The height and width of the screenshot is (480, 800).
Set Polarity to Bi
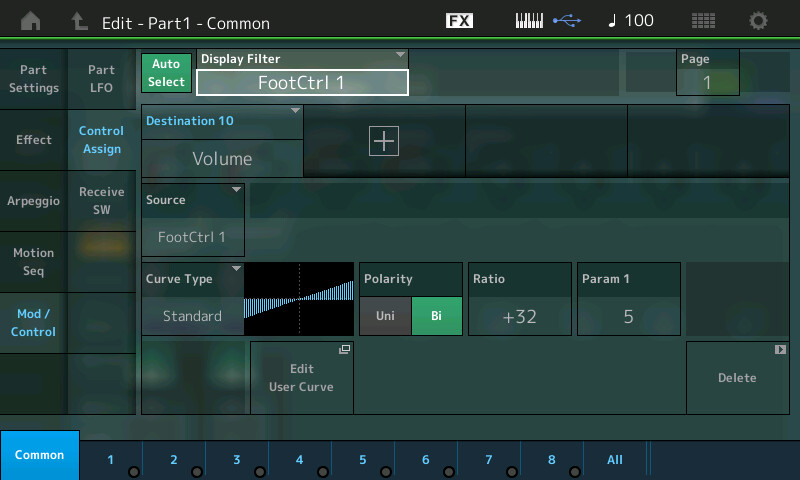click(x=437, y=316)
